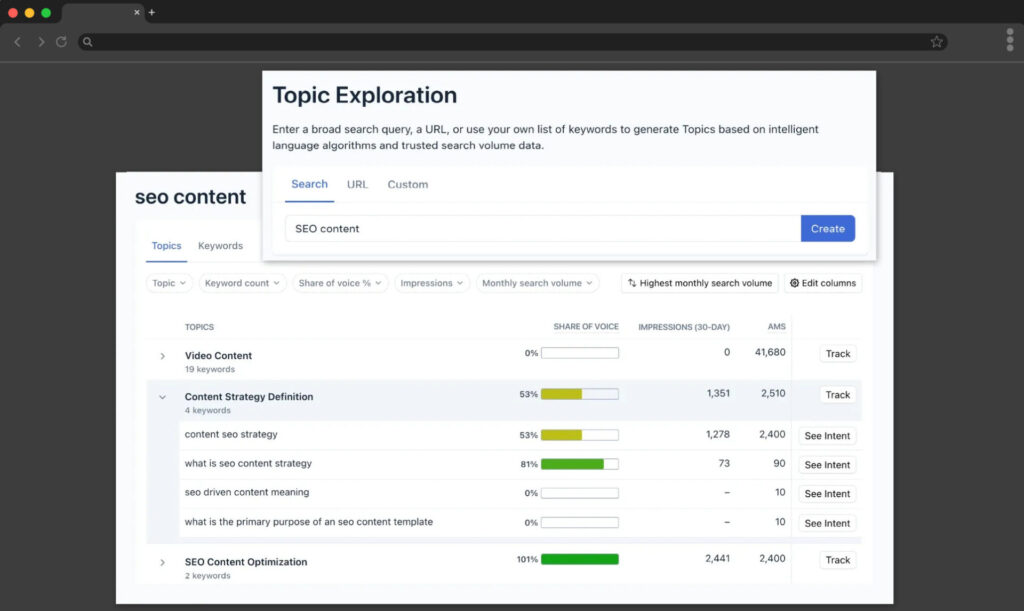The width and height of the screenshot is (1024, 611).
Task: Click the browser back arrow
Action: (18, 42)
